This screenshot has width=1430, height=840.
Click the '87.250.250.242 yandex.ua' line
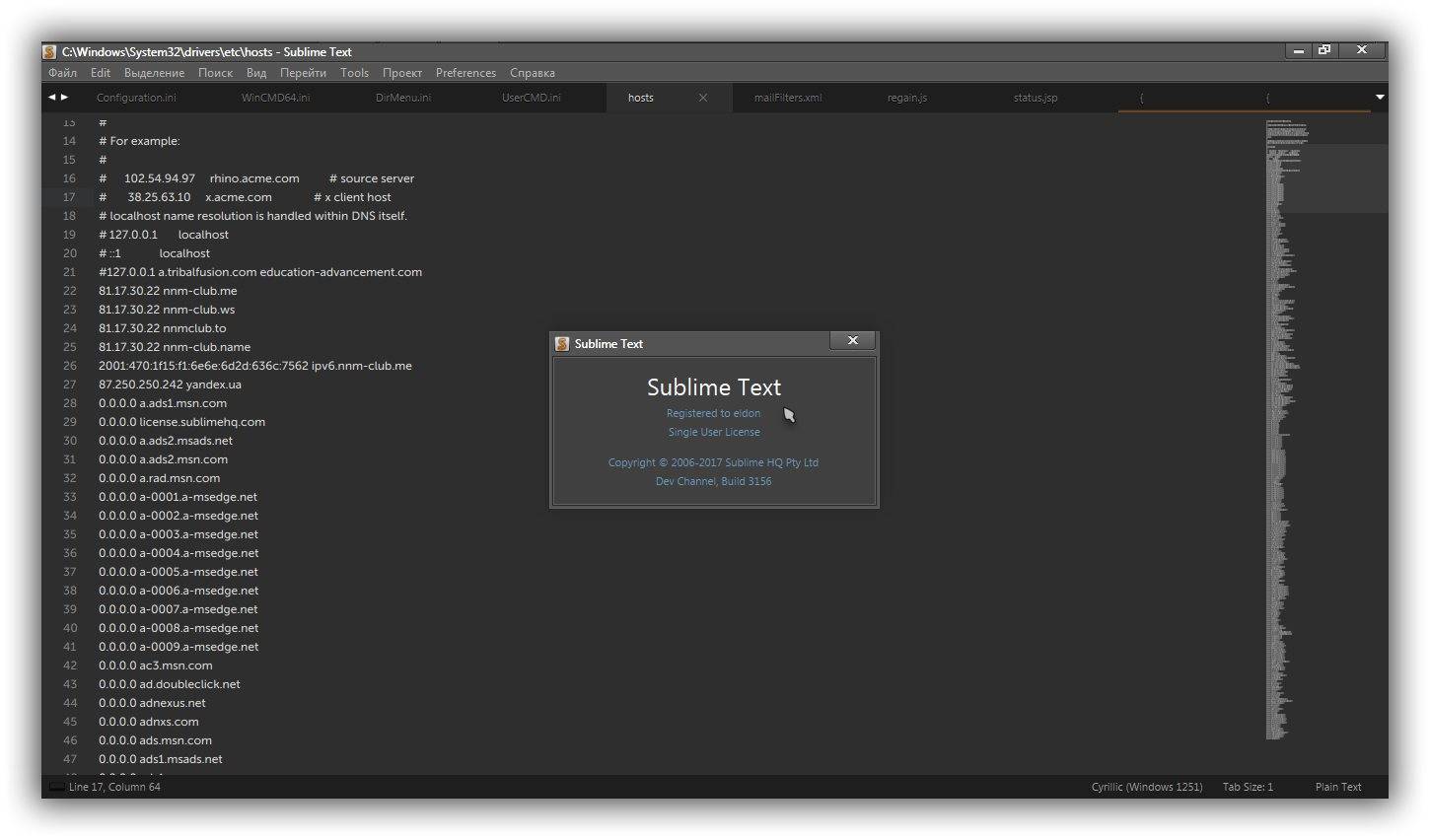point(170,385)
